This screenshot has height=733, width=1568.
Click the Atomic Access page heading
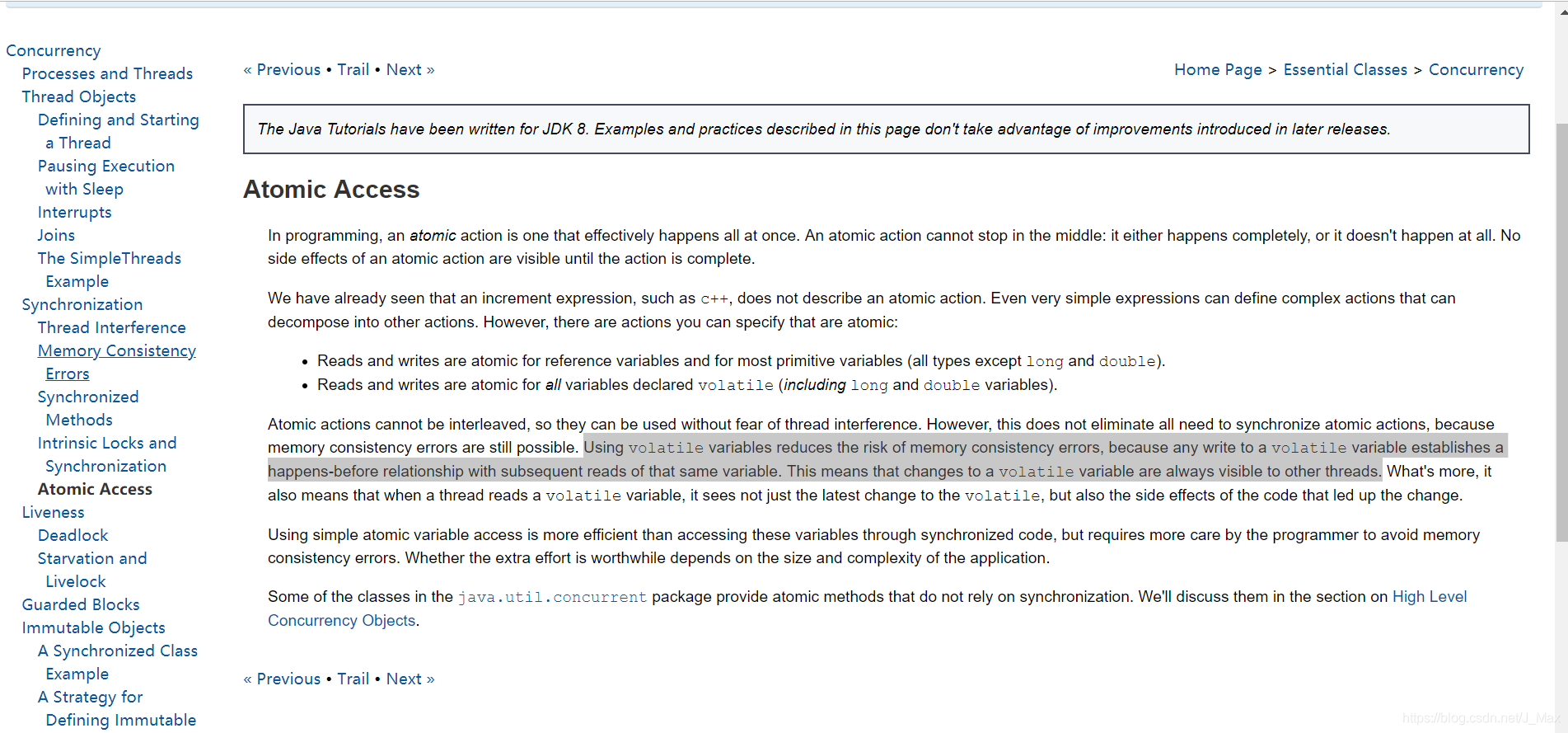(331, 190)
